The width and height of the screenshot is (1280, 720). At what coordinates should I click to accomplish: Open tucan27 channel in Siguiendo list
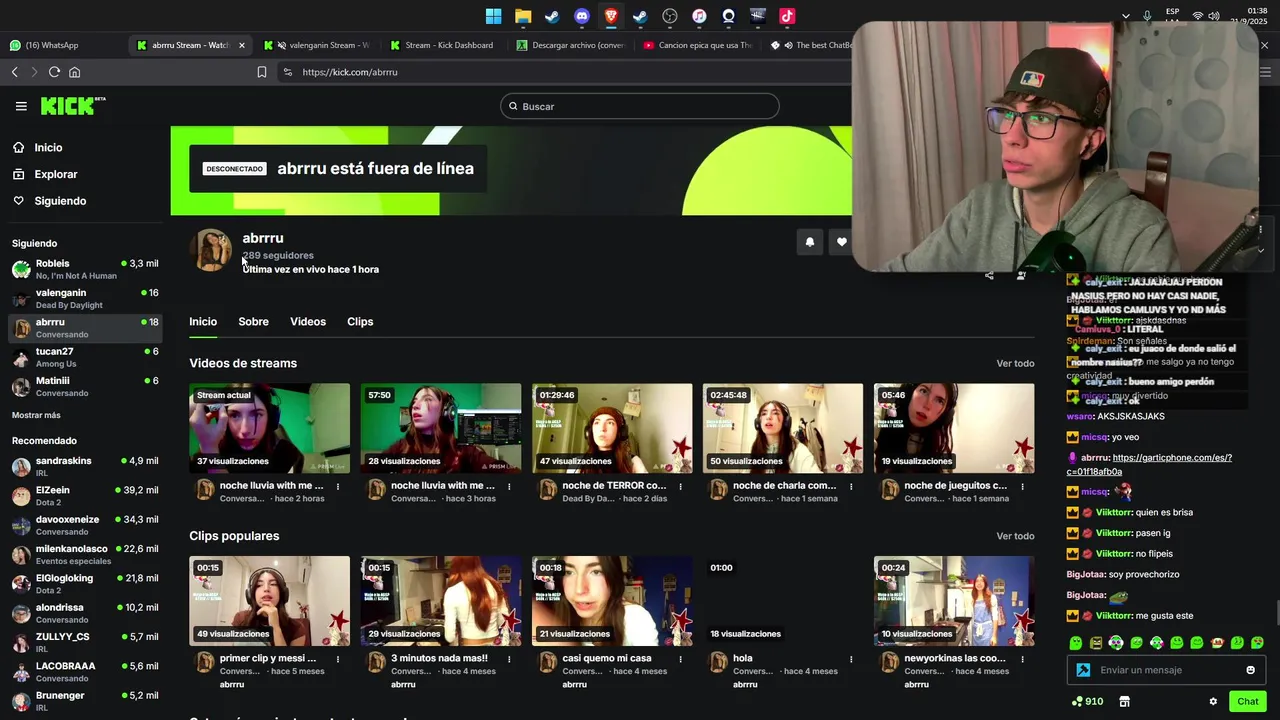[84, 357]
